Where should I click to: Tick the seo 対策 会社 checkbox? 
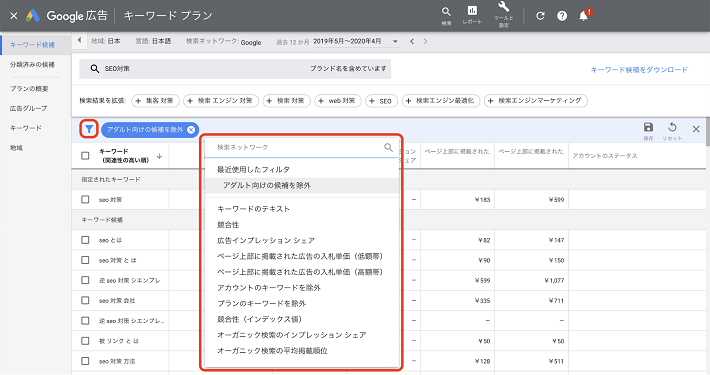pos(85,300)
